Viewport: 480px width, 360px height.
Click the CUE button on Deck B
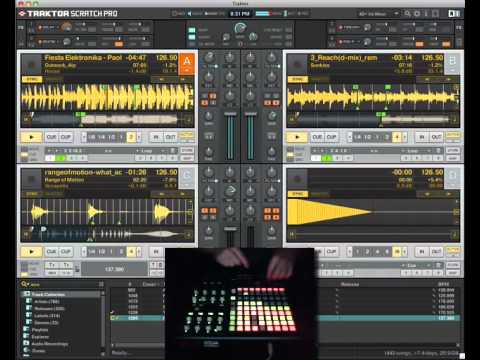[317, 137]
